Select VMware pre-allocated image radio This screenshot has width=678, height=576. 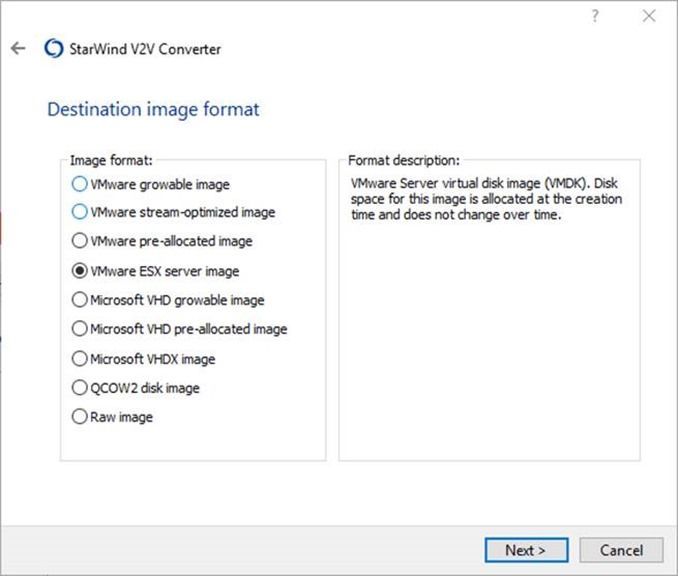[x=162, y=241]
